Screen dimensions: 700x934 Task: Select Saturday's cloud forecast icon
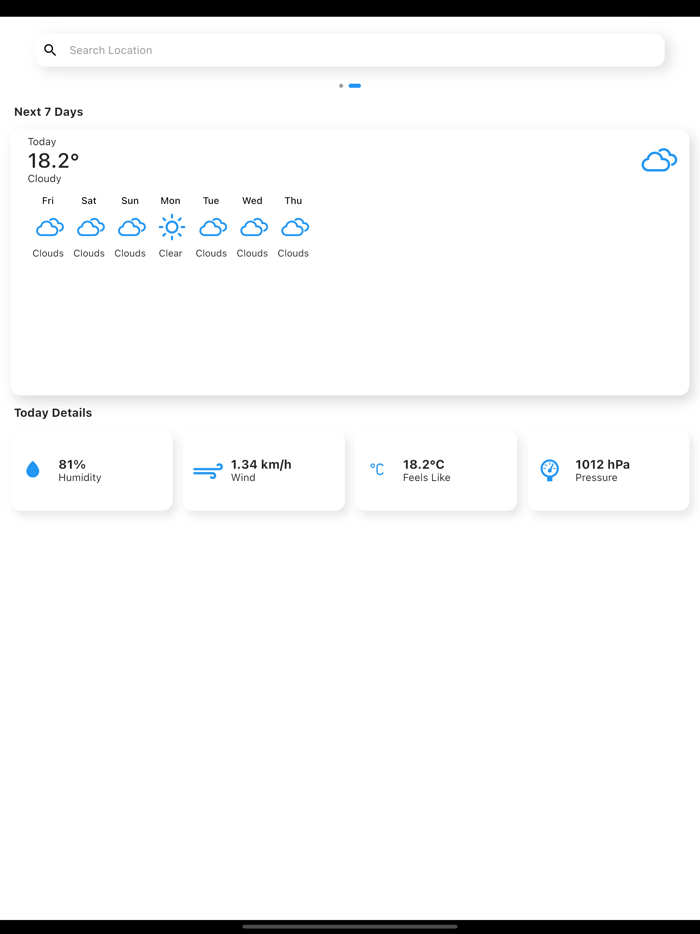click(x=91, y=227)
